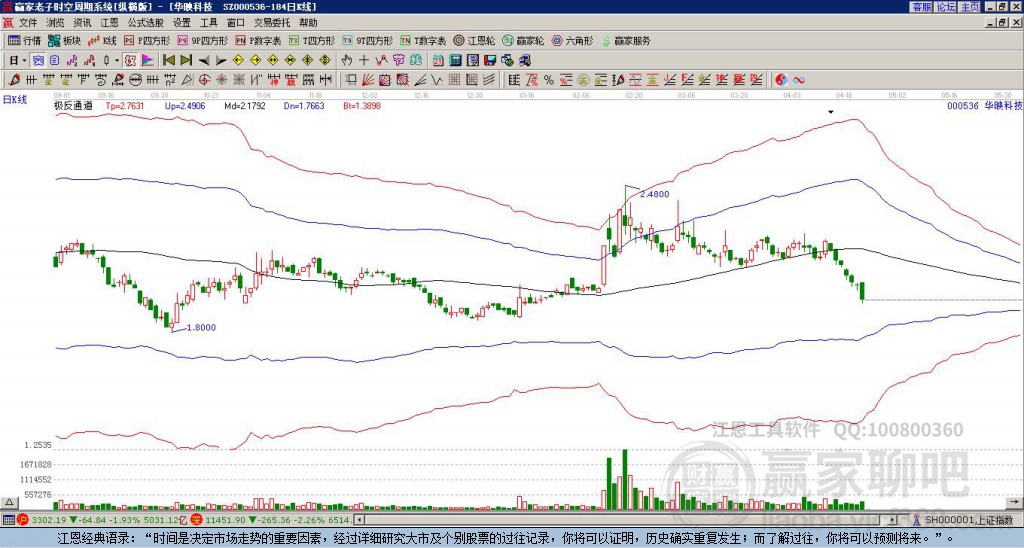Open the 交易委托 menu
The height and width of the screenshot is (548, 1024).
272,23
